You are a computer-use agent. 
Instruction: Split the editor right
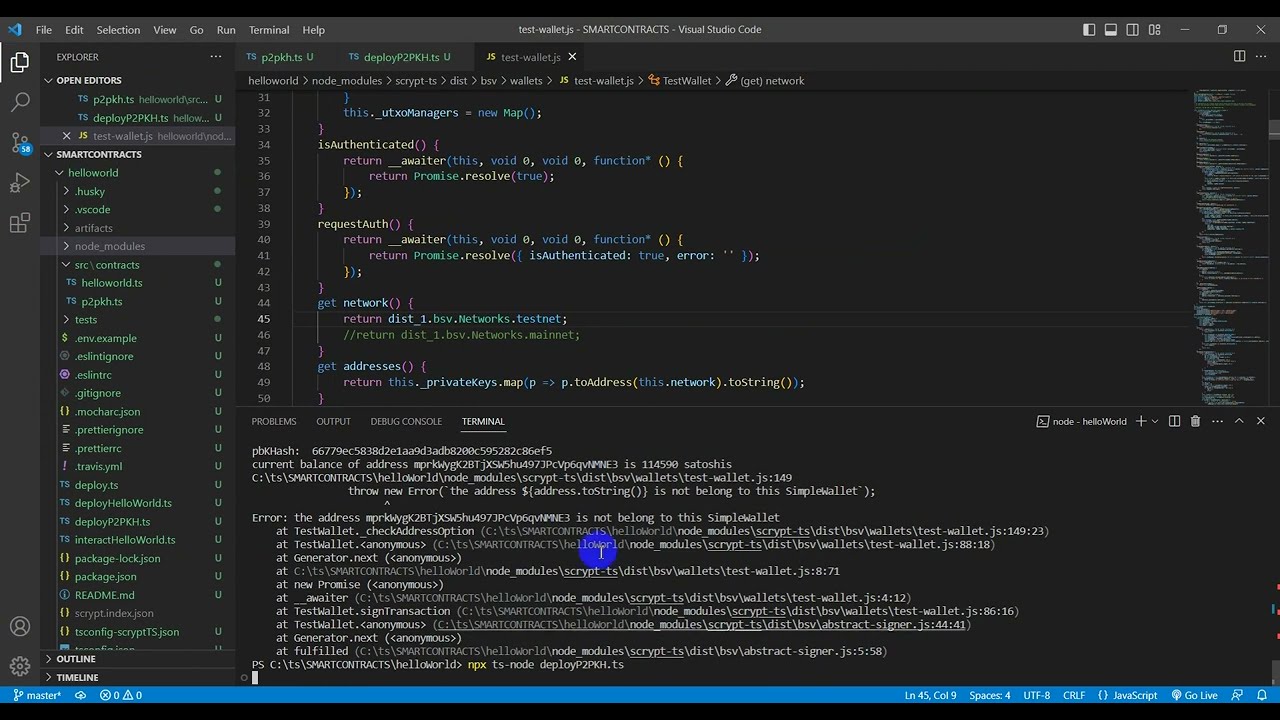[1239, 57]
